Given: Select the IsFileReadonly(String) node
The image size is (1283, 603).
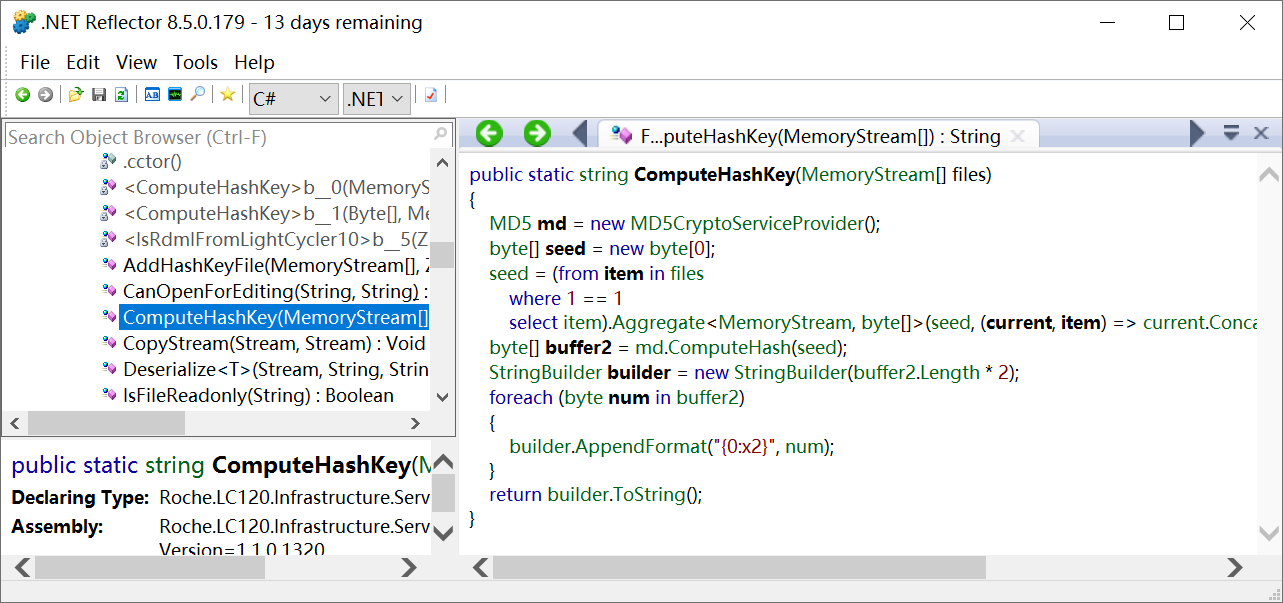Looking at the screenshot, I should (258, 395).
